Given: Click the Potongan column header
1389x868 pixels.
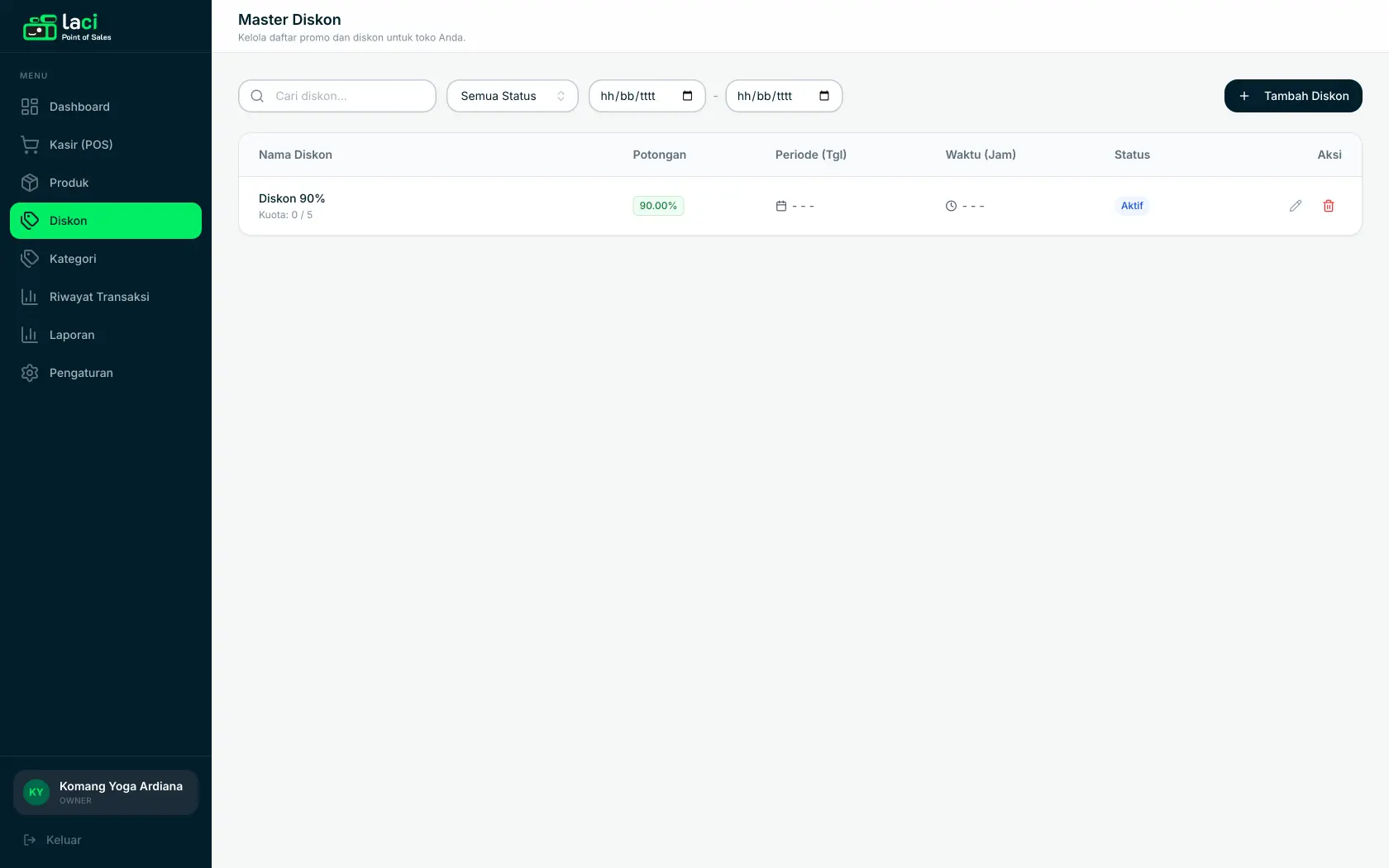Looking at the screenshot, I should tap(660, 155).
